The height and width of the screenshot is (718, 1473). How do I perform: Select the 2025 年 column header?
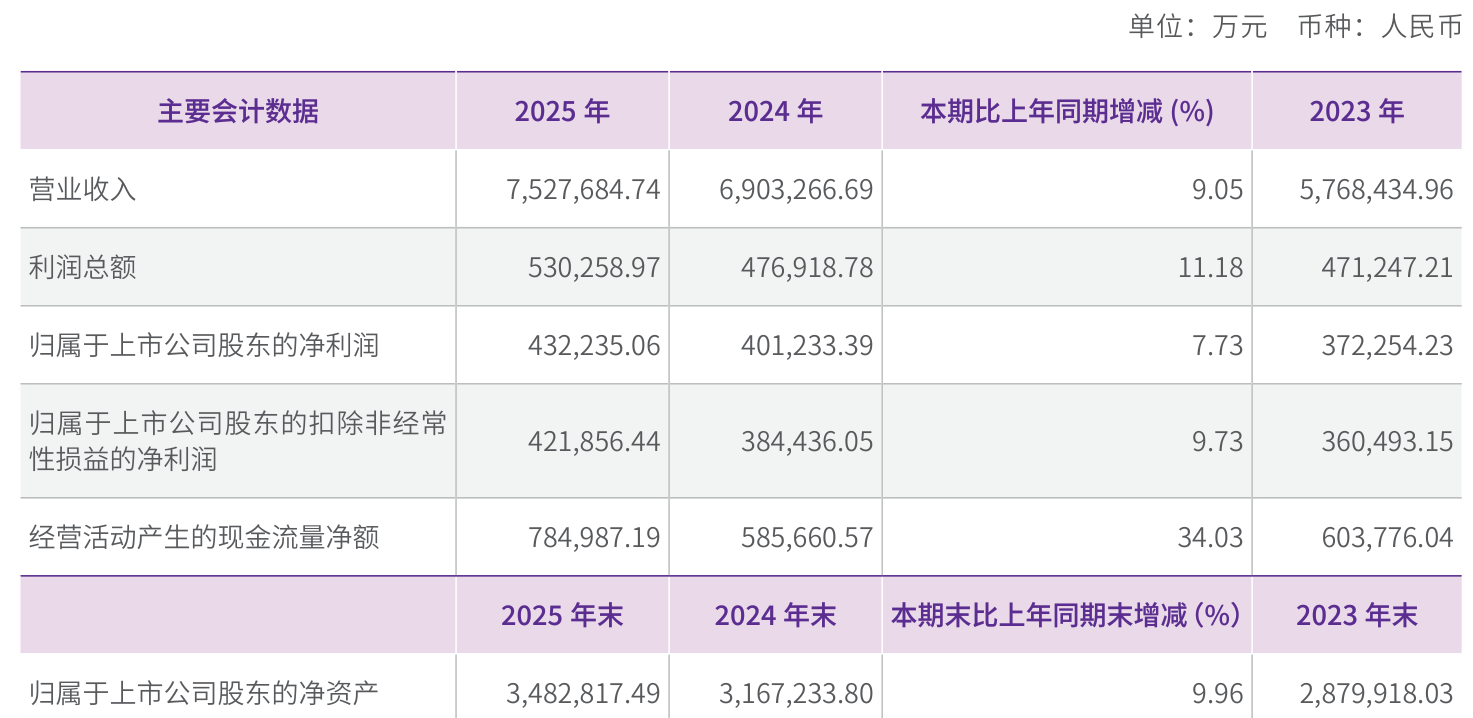coord(562,111)
